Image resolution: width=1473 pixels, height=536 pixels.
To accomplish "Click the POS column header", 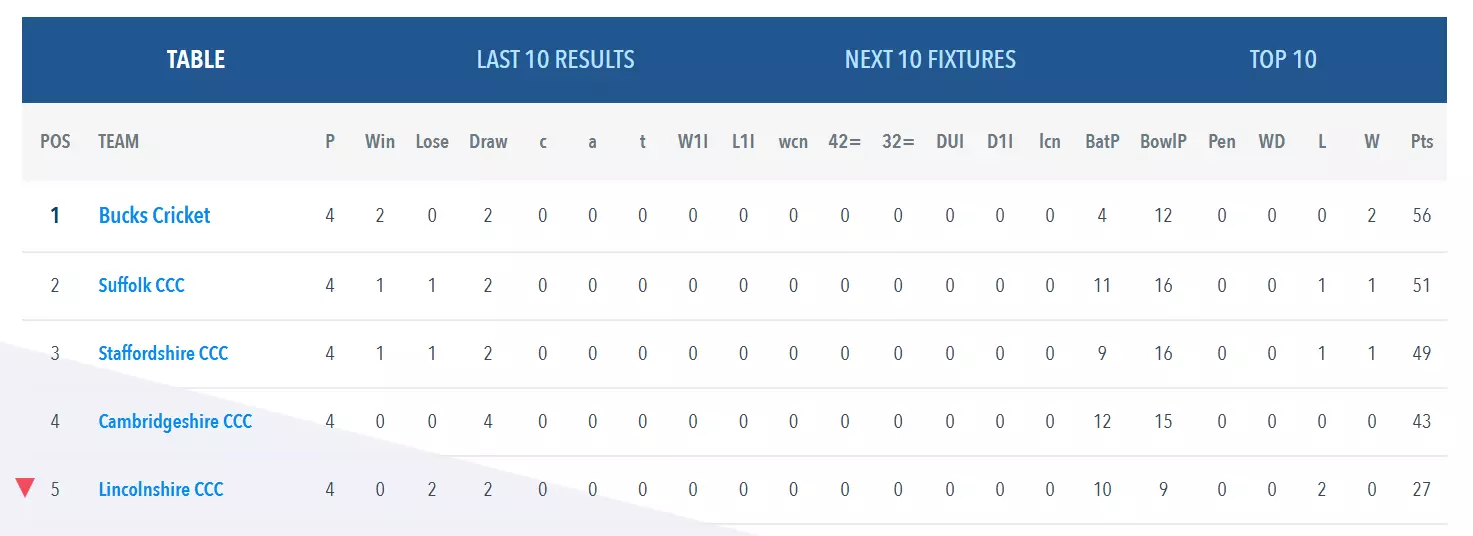I will 55,141.
